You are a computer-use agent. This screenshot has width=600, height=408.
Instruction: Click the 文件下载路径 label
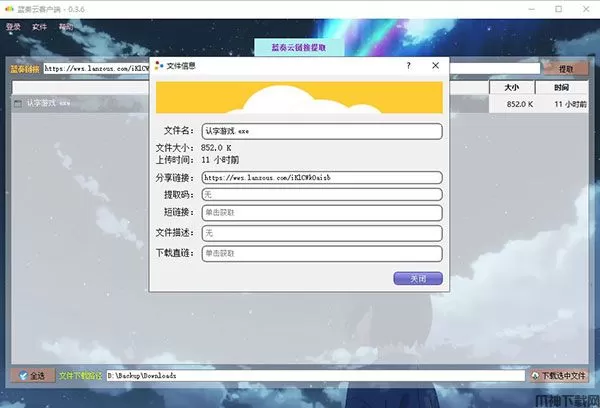tap(80, 376)
